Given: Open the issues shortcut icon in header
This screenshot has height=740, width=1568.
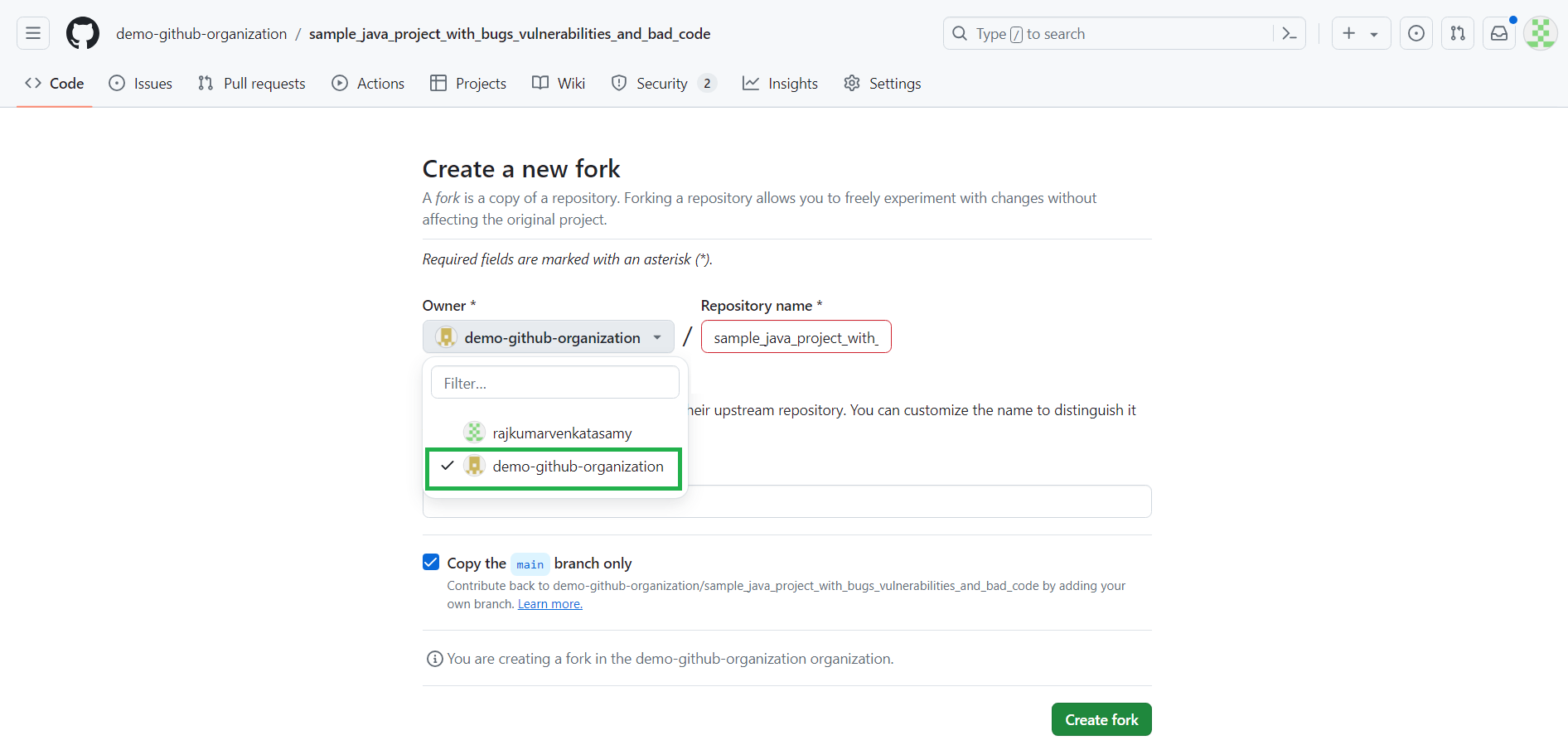Looking at the screenshot, I should coord(1416,33).
